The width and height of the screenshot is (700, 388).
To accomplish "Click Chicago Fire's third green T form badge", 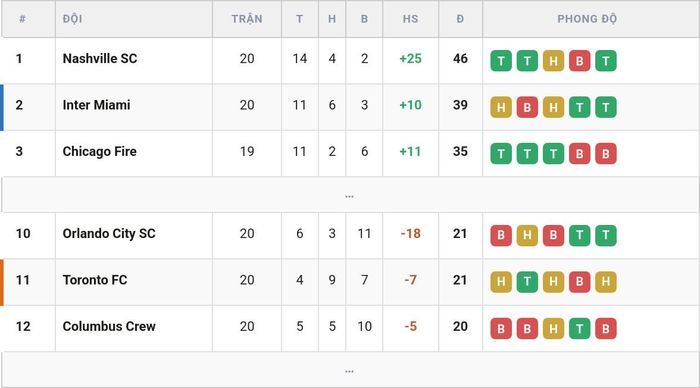I will pyautogui.click(x=554, y=154).
